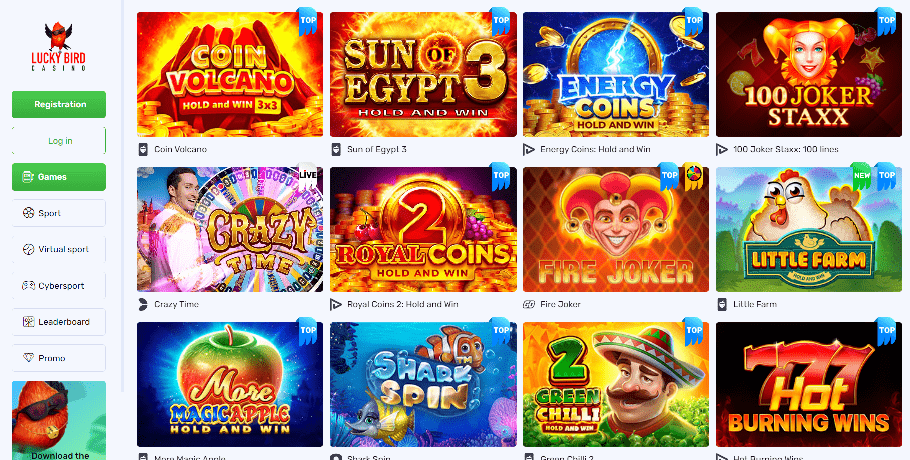Click provider icon beside Energy Coins label
This screenshot has height=460, width=910.
(528, 149)
